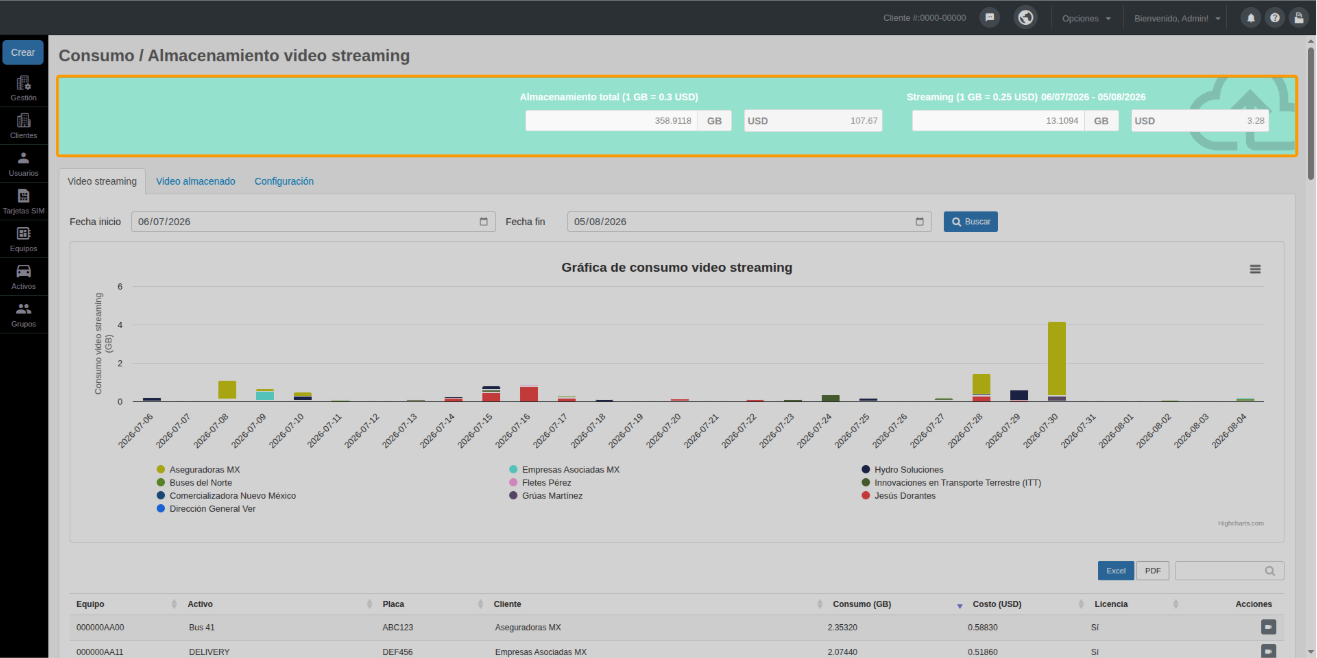Sort table by Consumo (GB) column

[895, 604]
